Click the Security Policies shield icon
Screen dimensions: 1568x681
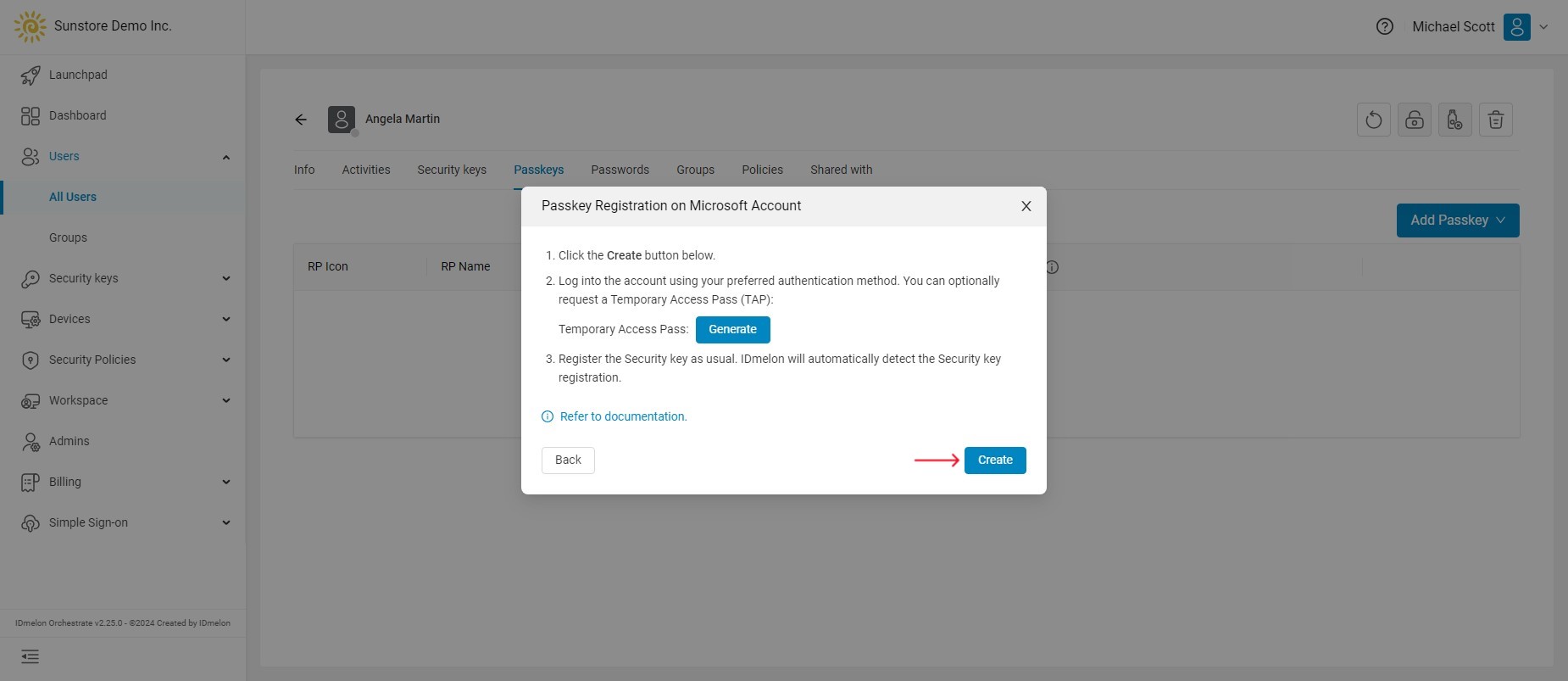point(31,360)
